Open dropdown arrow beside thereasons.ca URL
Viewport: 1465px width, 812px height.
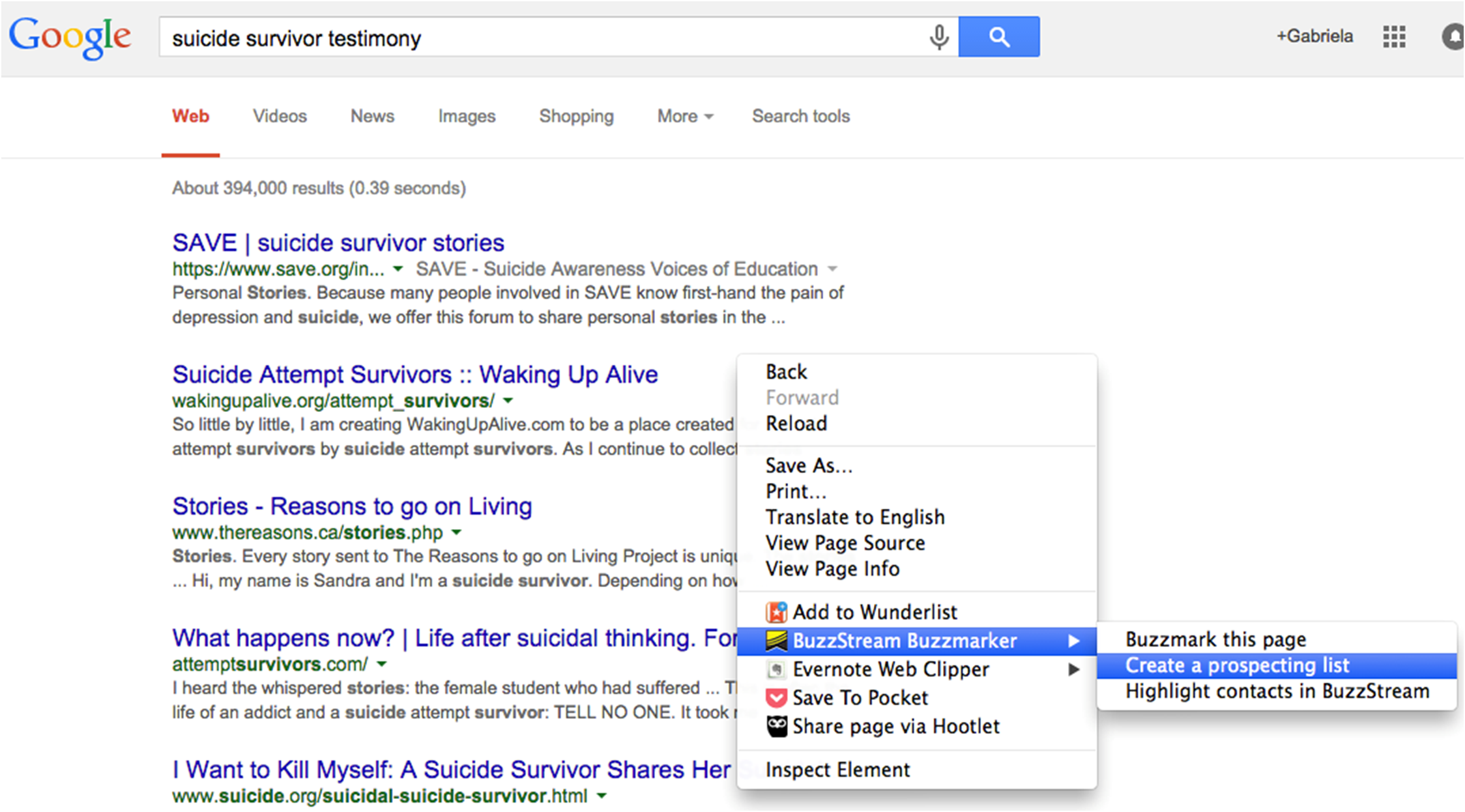pos(457,532)
